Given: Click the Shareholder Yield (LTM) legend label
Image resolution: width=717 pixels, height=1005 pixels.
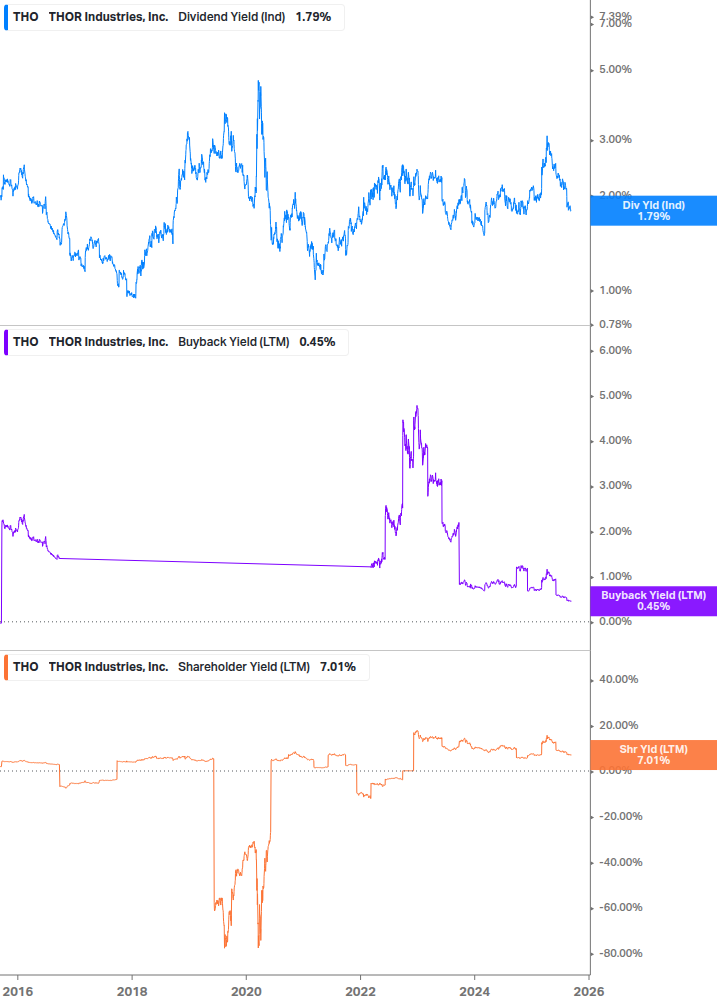Looking at the screenshot, I should pos(243,667).
